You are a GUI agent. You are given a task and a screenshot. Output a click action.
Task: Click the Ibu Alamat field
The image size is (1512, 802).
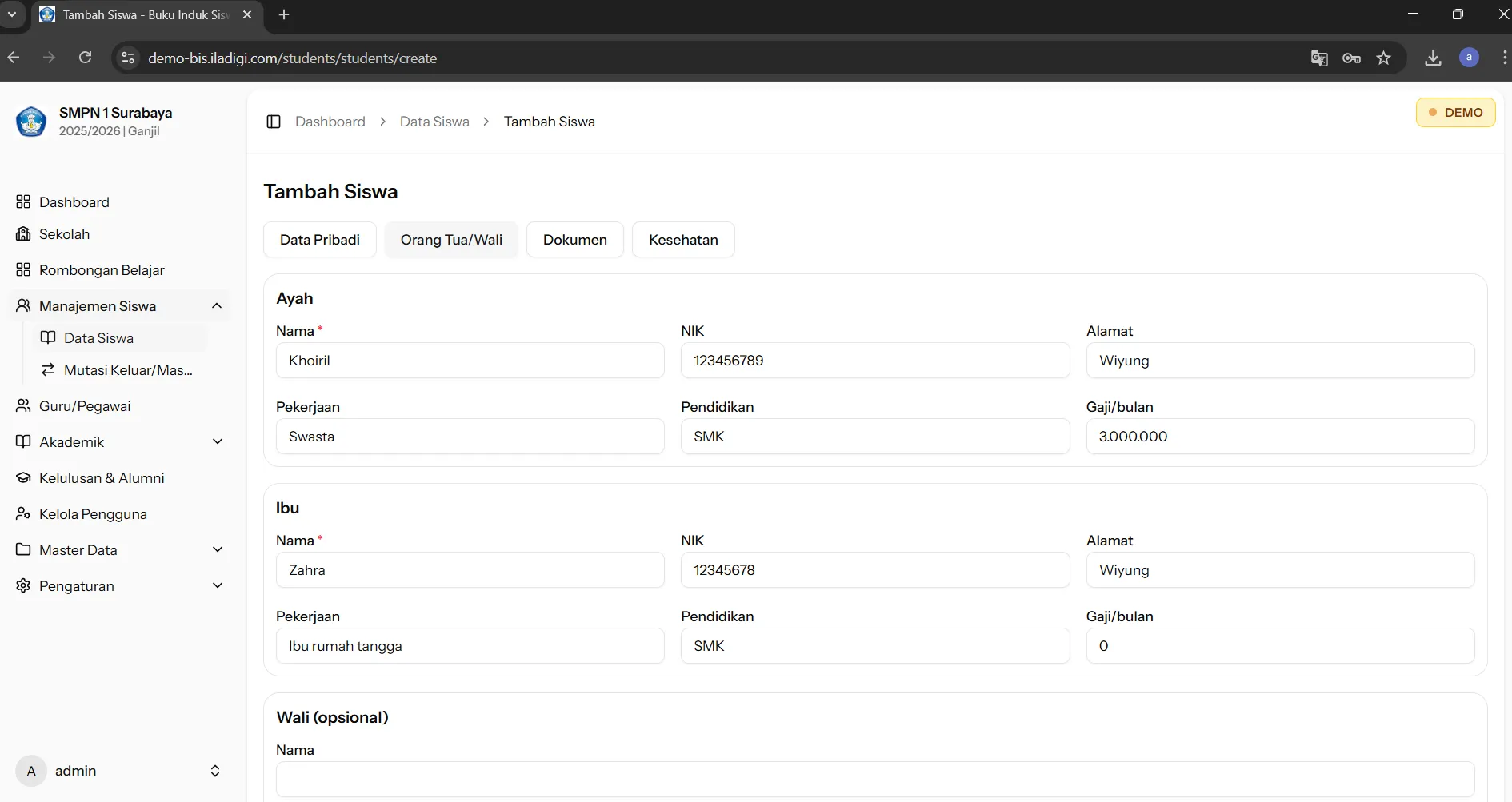coord(1280,570)
